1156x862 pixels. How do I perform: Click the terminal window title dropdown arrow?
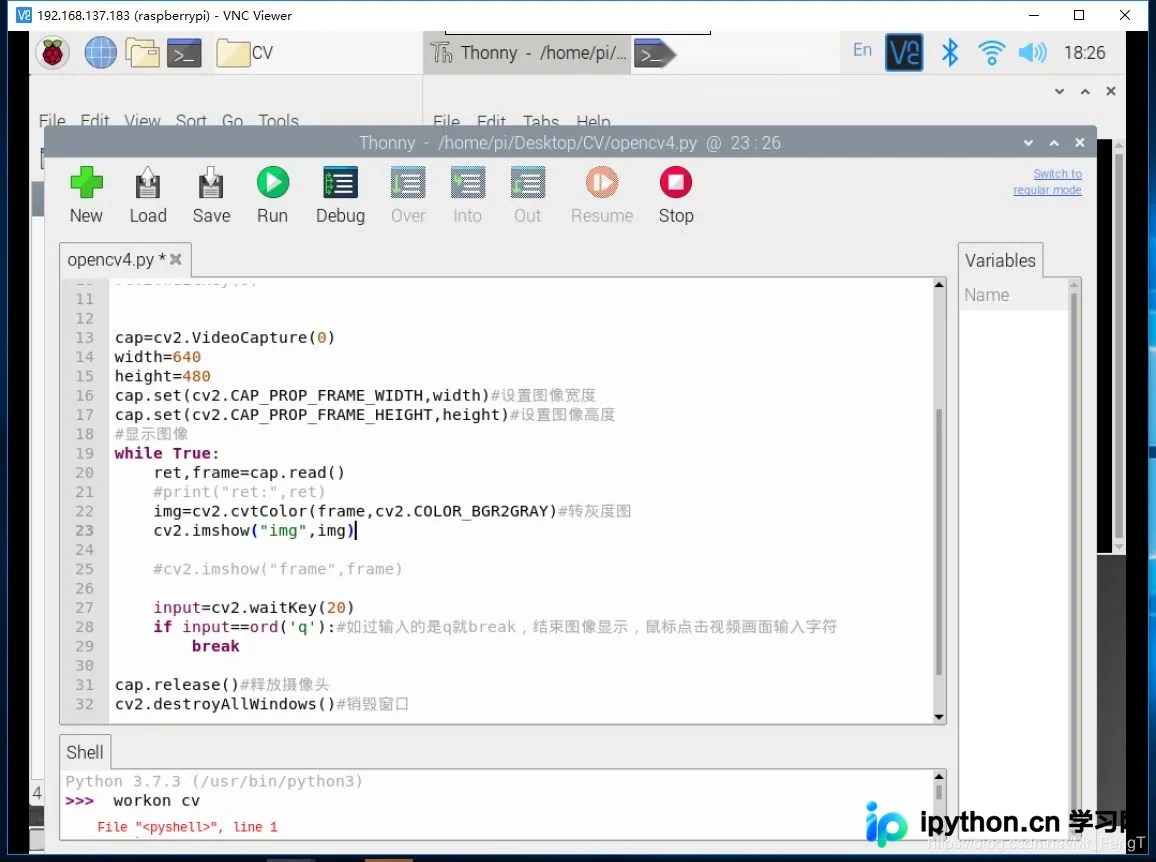pyautogui.click(x=1059, y=91)
